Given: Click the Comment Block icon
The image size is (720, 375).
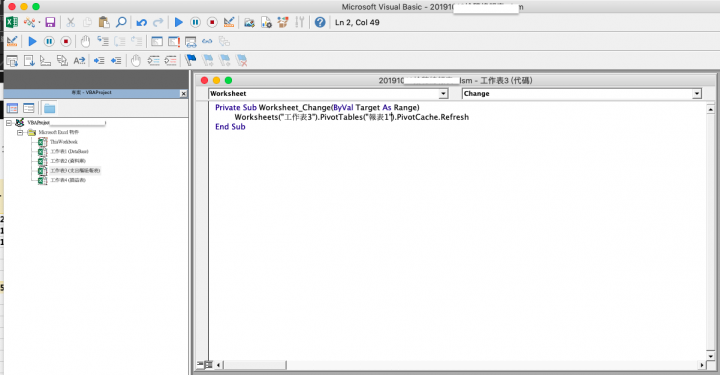Looking at the screenshot, I should 153,60.
